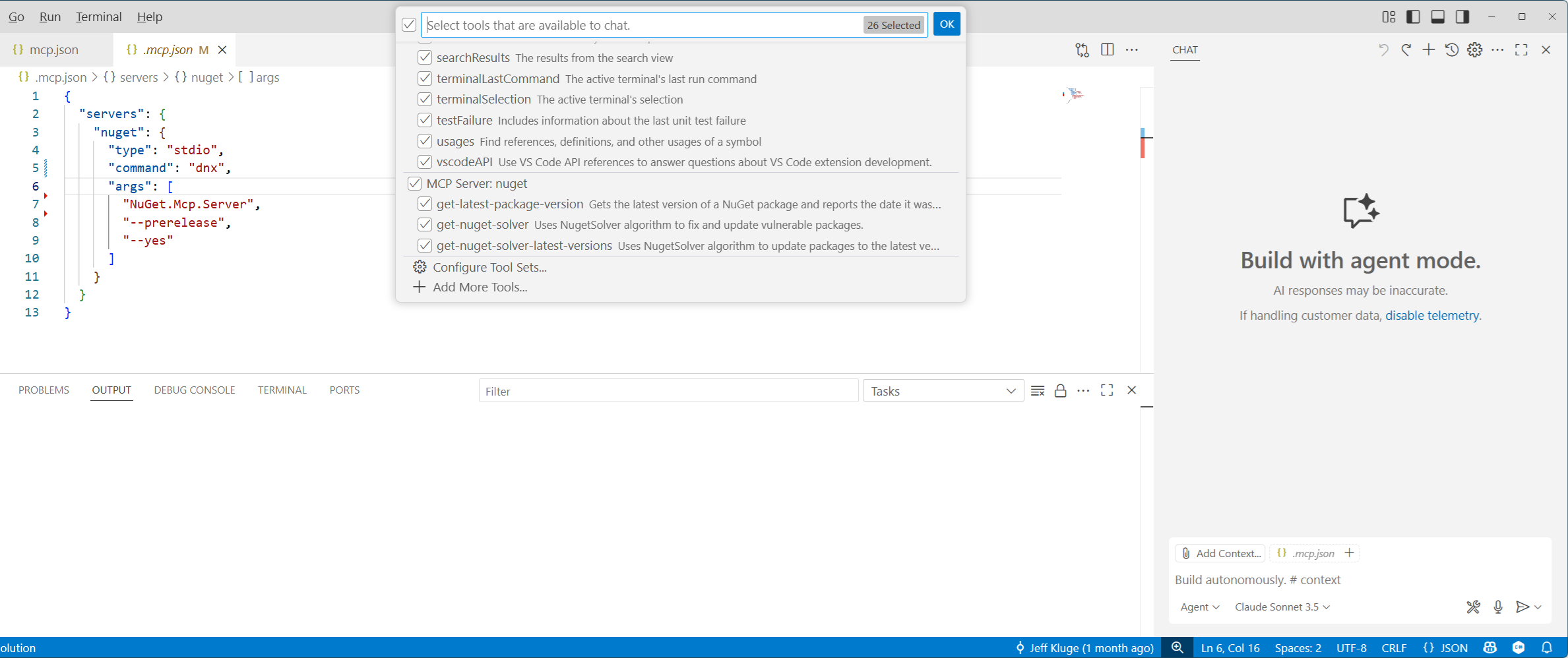Viewport: 1568px width, 658px height.
Task: Toggle the bottom Panel layout icon
Action: (1438, 17)
